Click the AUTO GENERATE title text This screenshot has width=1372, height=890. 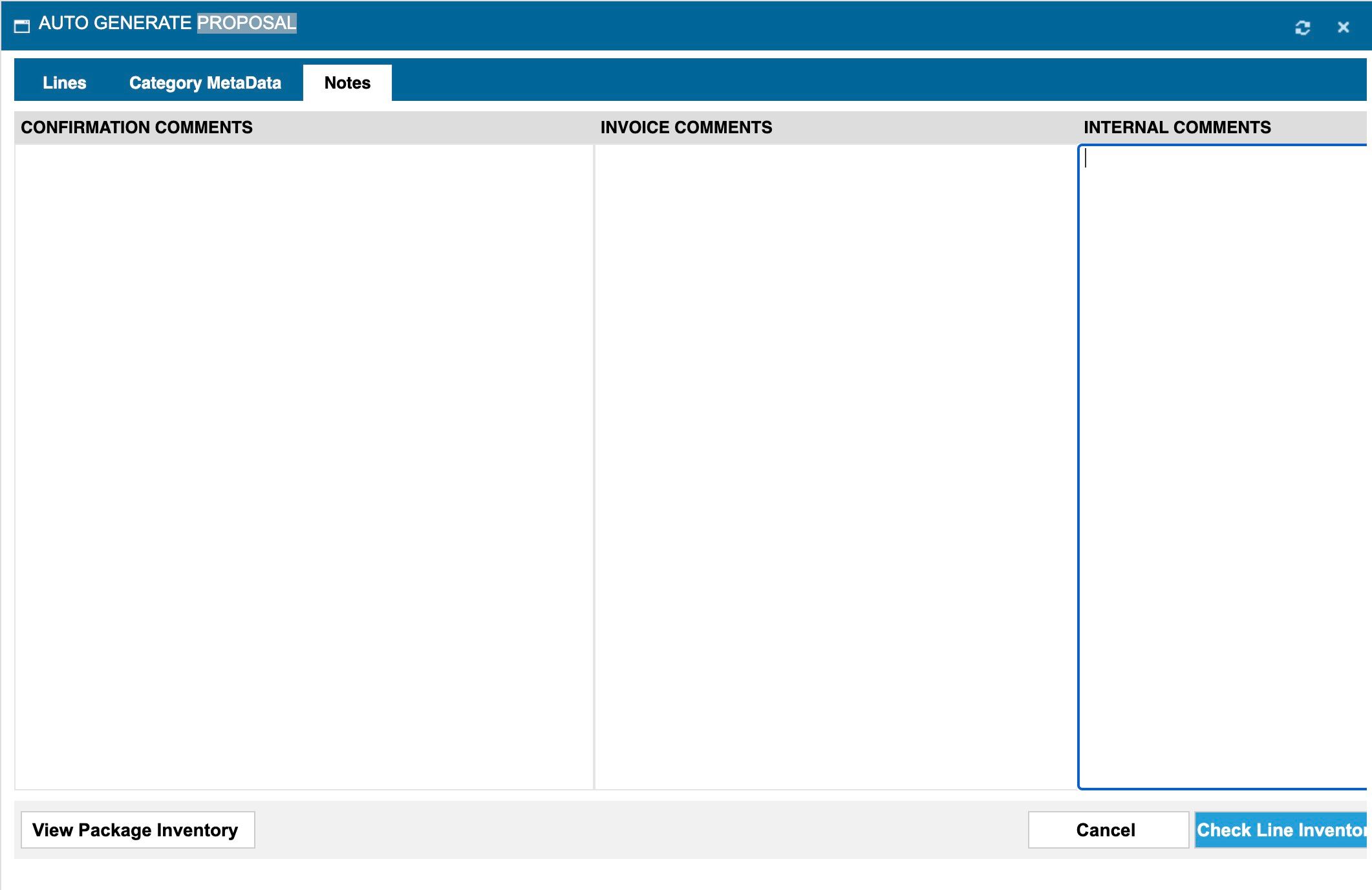(115, 23)
